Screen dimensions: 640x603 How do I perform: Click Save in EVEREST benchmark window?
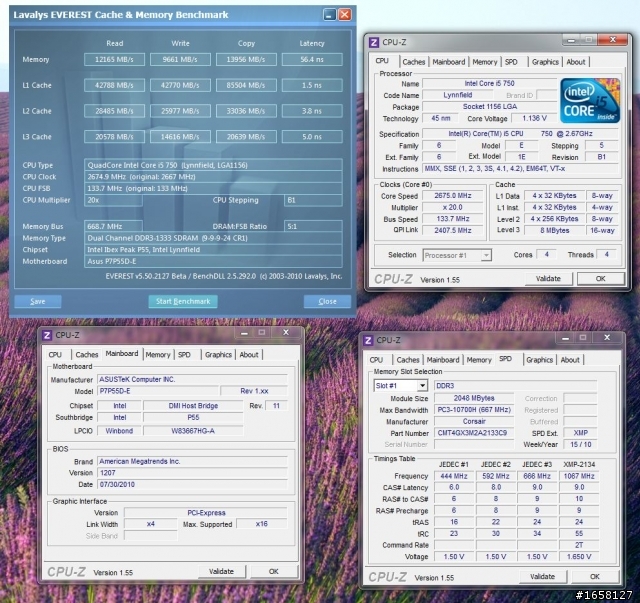click(38, 301)
